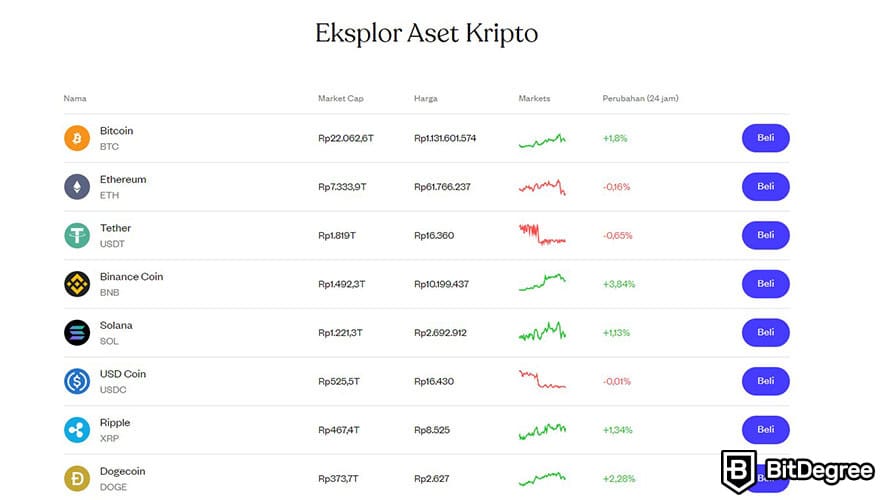View Bitcoin's green market sparkline chart
The width and height of the screenshot is (880, 500).
pos(542,140)
